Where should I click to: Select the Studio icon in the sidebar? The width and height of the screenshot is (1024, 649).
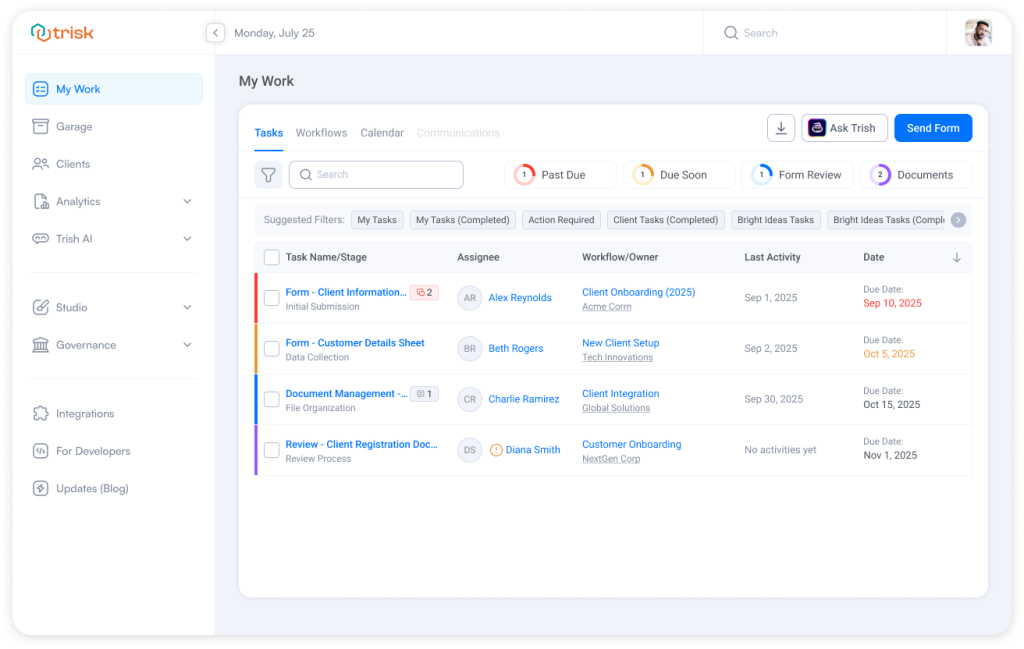40,307
